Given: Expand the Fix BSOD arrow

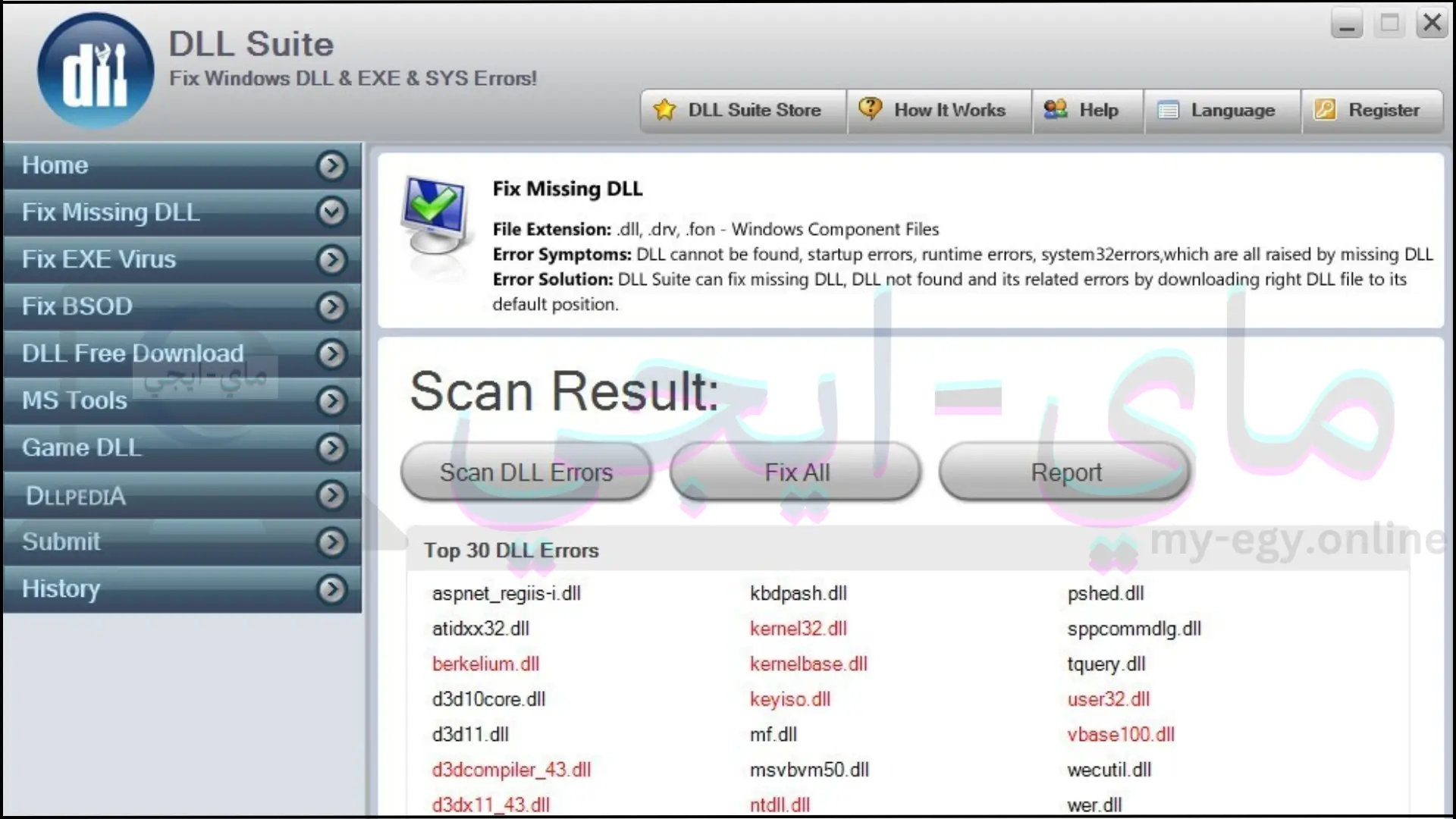Looking at the screenshot, I should pyautogui.click(x=331, y=306).
